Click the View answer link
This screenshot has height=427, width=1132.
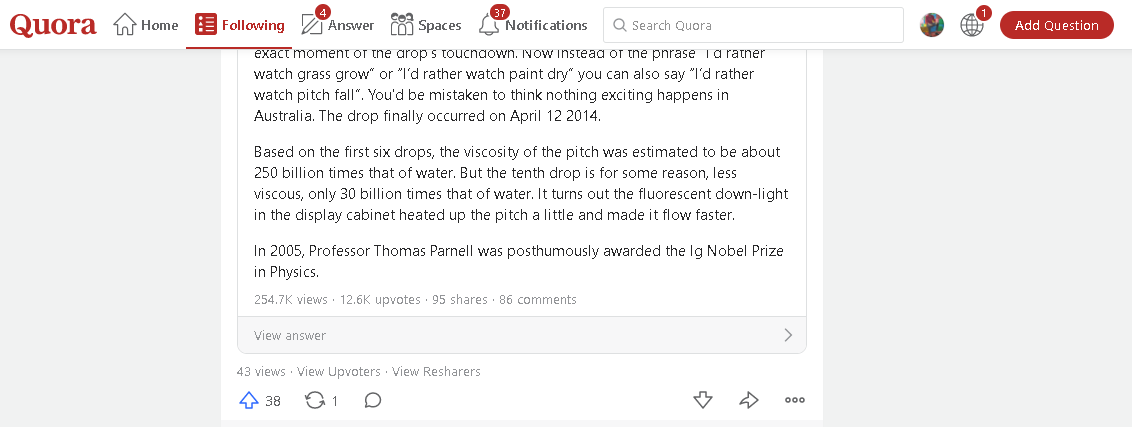pos(290,335)
